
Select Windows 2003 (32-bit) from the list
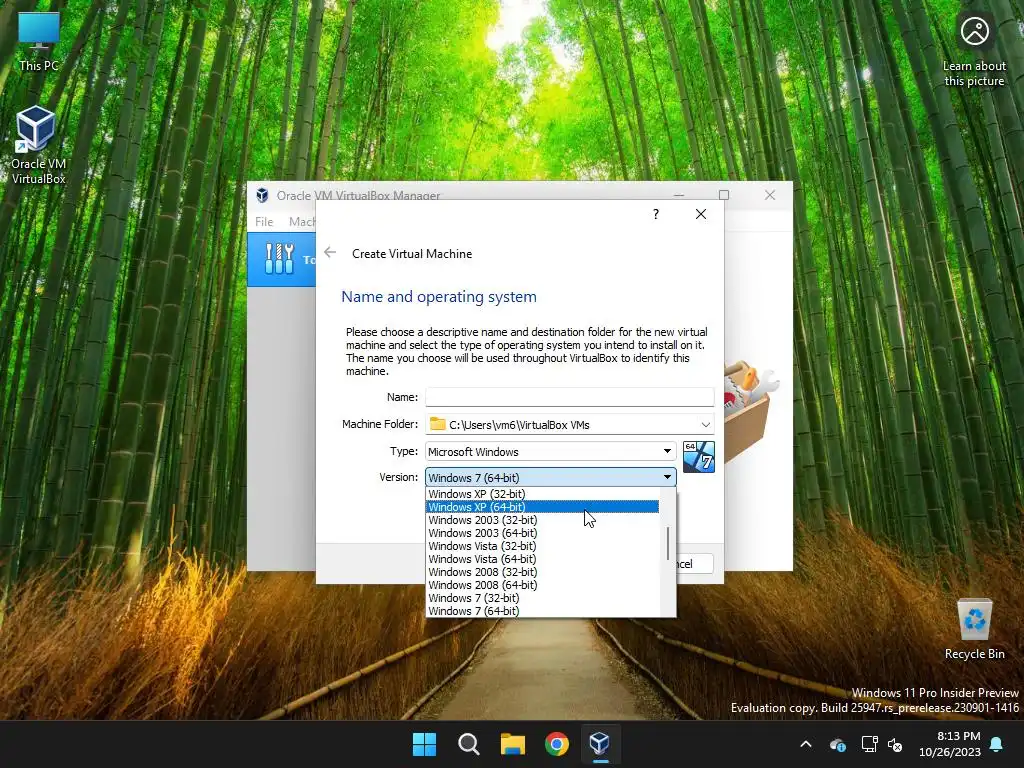click(x=542, y=520)
